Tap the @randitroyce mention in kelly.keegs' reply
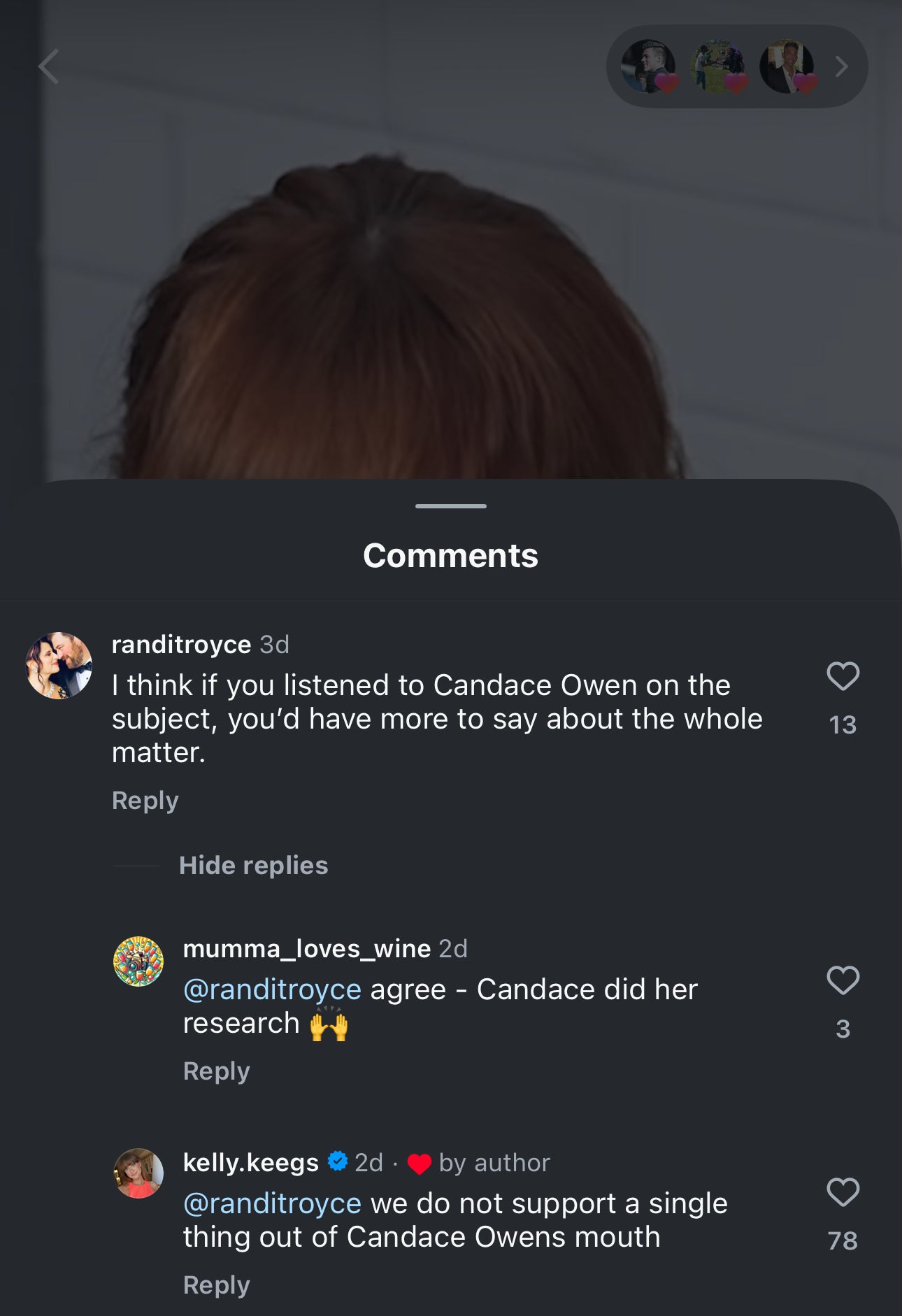 tap(272, 1204)
